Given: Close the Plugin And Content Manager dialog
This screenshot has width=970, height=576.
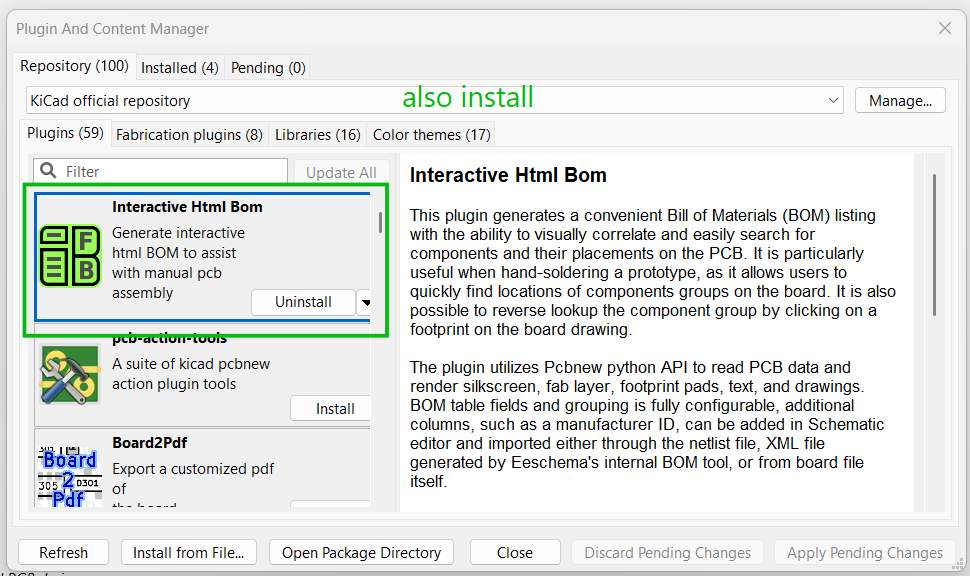Looking at the screenshot, I should (x=944, y=29).
